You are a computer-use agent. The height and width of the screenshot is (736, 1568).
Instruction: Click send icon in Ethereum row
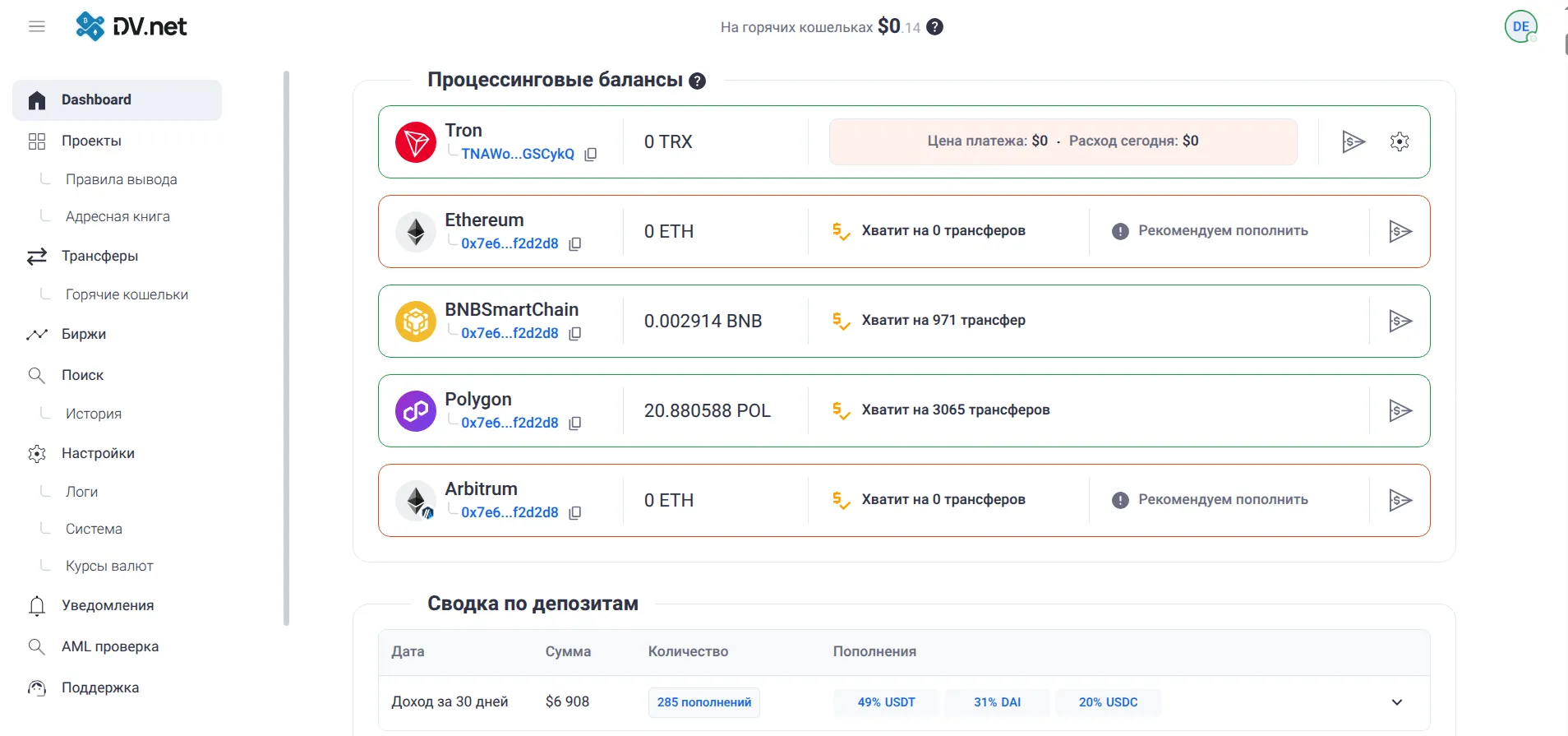(x=1400, y=231)
